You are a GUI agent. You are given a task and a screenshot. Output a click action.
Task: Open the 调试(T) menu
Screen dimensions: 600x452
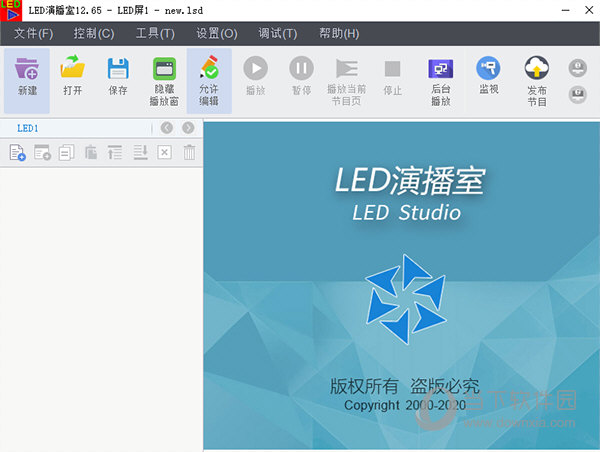277,34
